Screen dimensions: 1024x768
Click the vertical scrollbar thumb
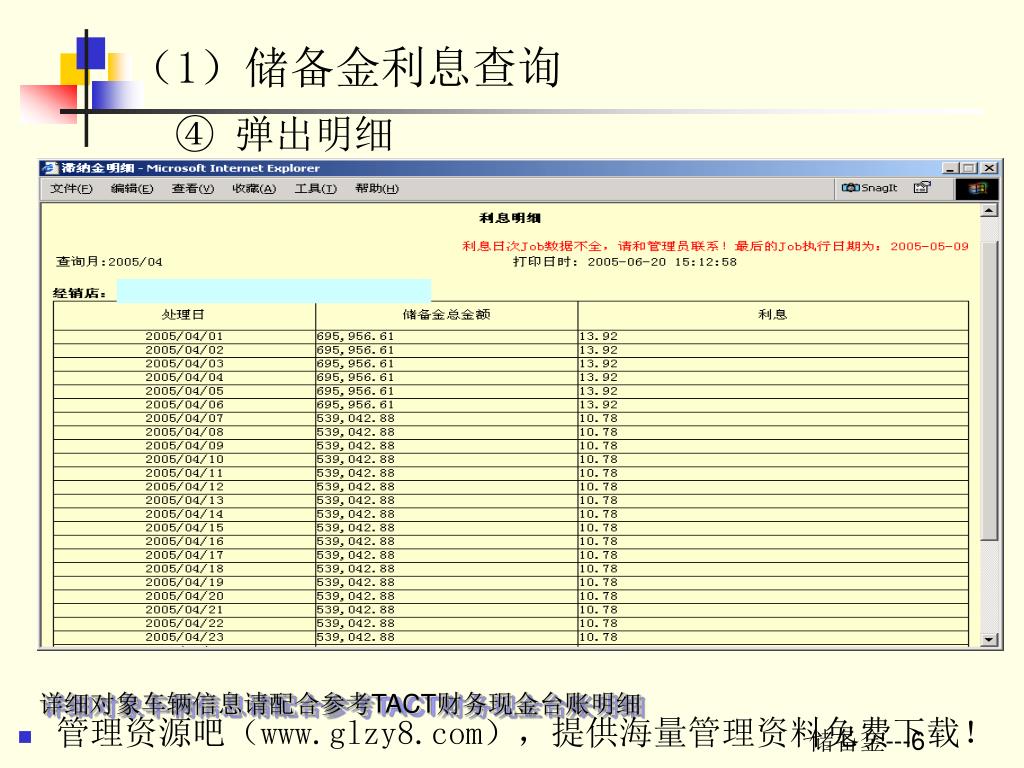(x=990, y=391)
